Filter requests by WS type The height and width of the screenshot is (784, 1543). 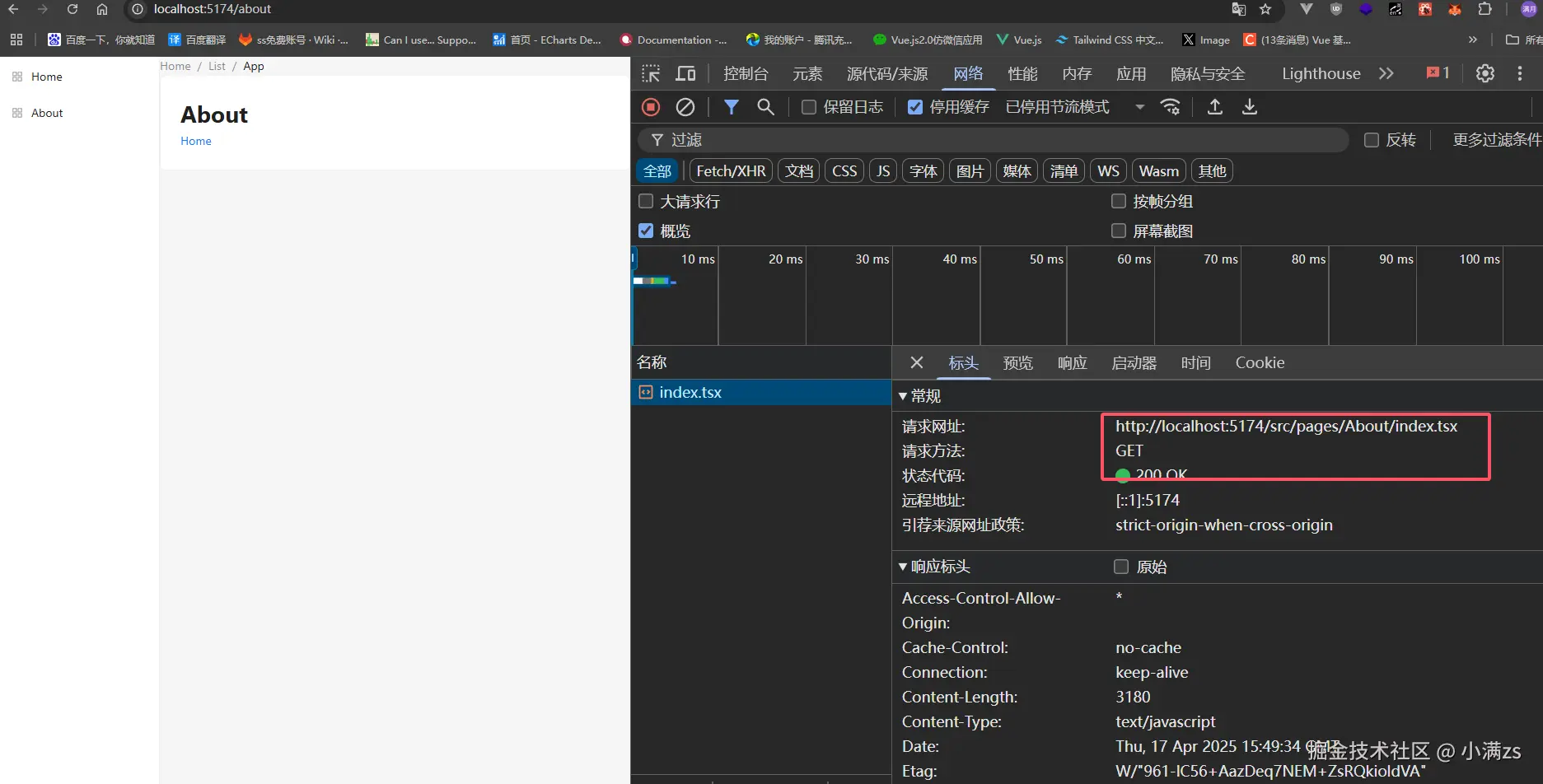pyautogui.click(x=1108, y=170)
